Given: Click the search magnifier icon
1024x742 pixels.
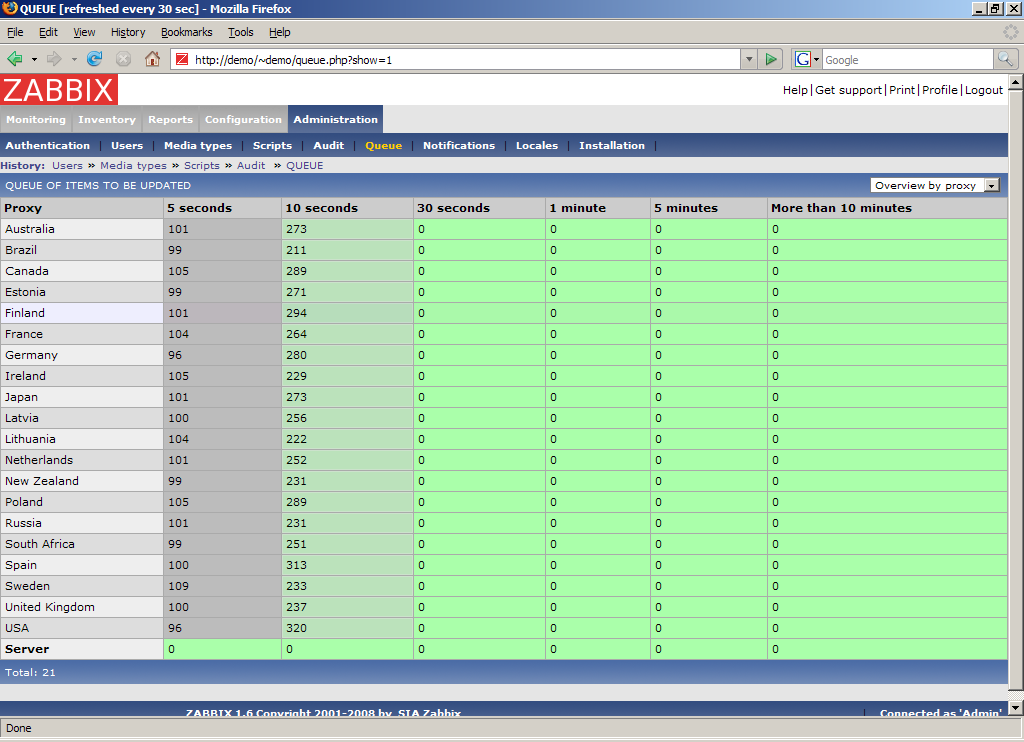Looking at the screenshot, I should [x=1005, y=59].
